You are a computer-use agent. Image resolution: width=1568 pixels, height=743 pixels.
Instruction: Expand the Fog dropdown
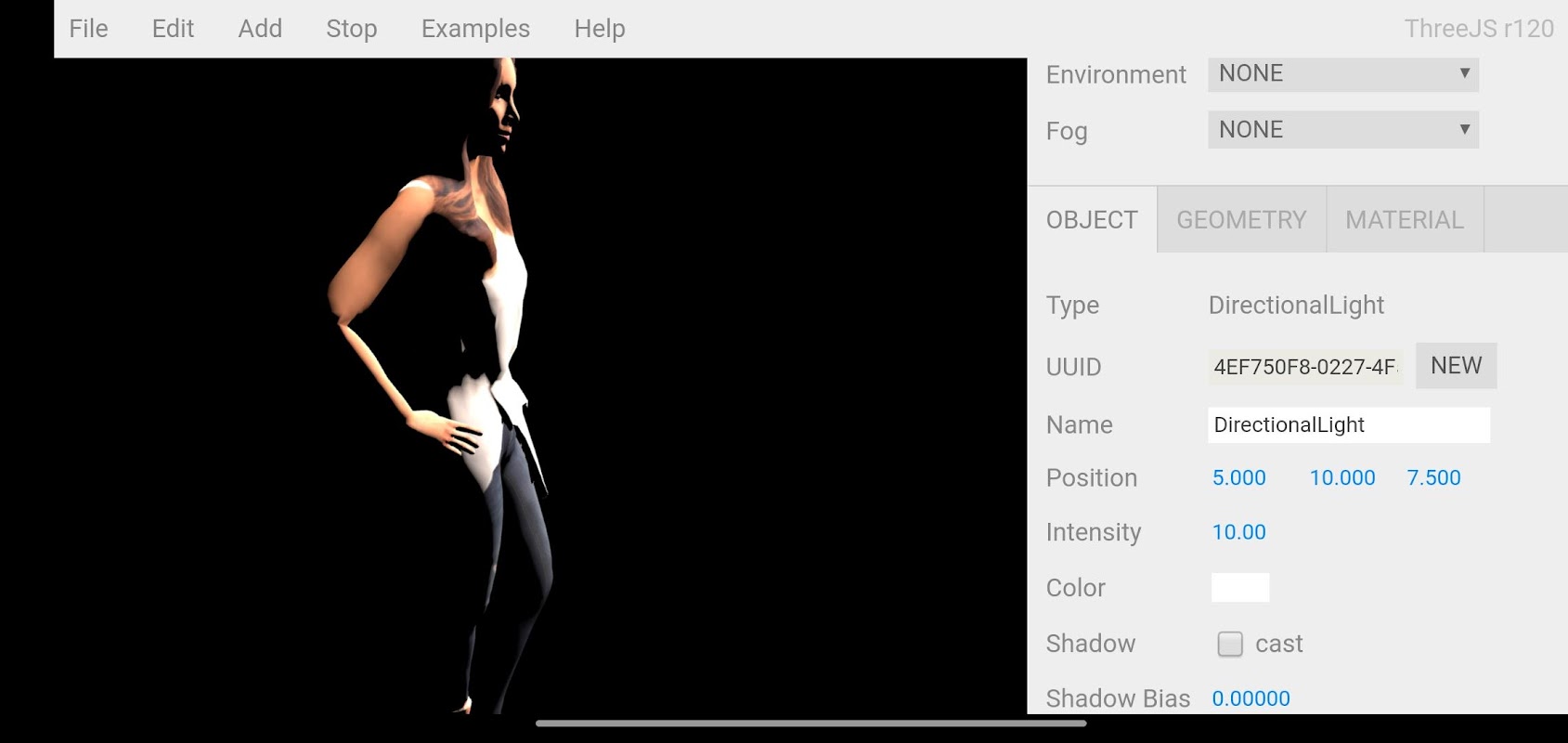1342,130
